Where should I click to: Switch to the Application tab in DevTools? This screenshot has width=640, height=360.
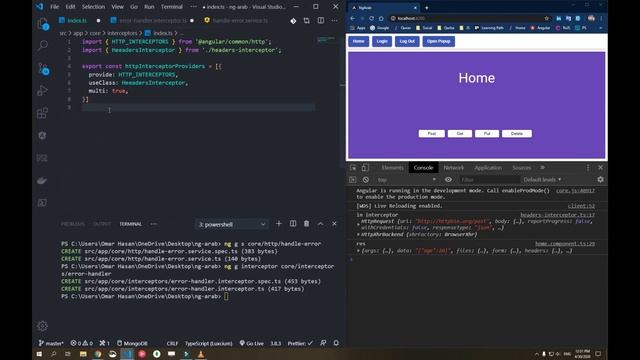(488, 168)
